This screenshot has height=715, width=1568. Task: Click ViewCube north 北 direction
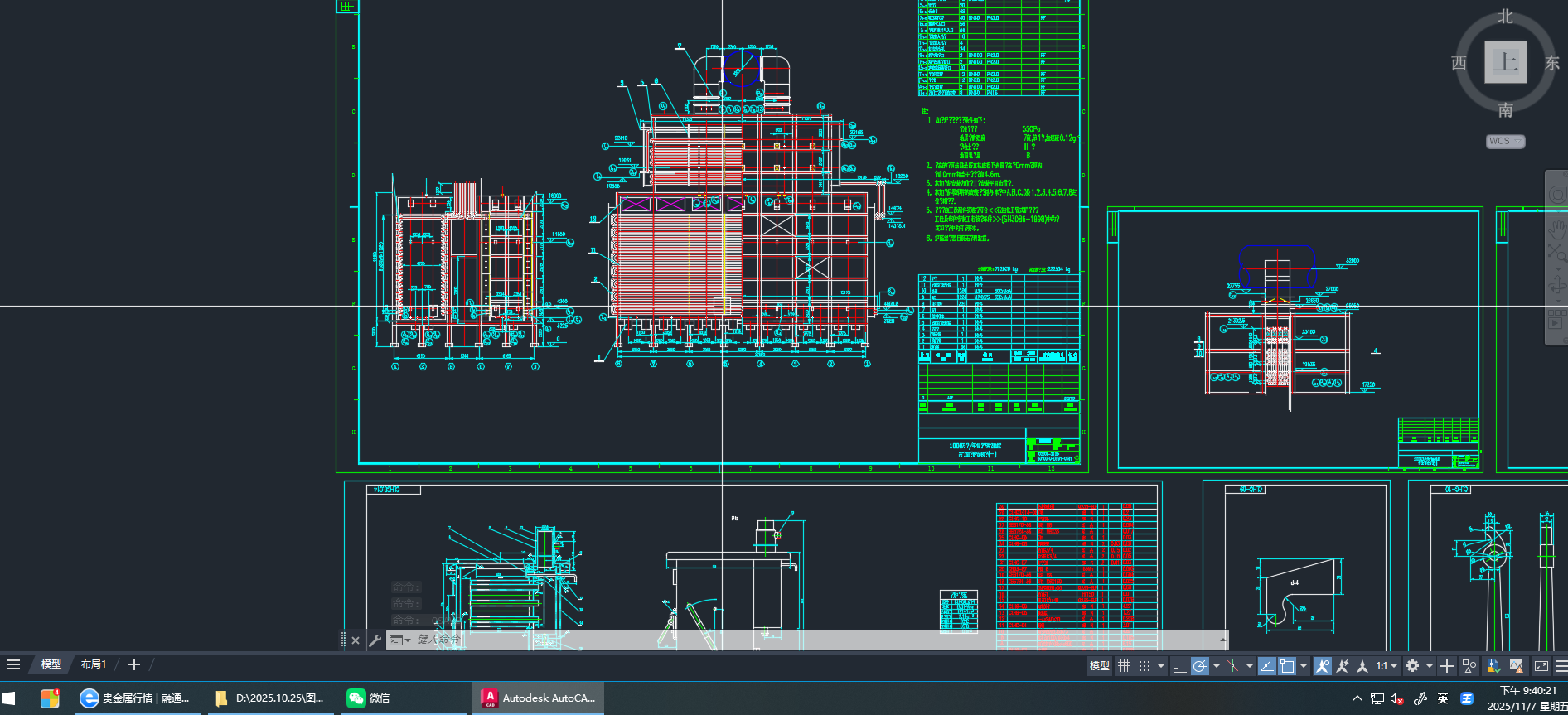(x=1506, y=17)
